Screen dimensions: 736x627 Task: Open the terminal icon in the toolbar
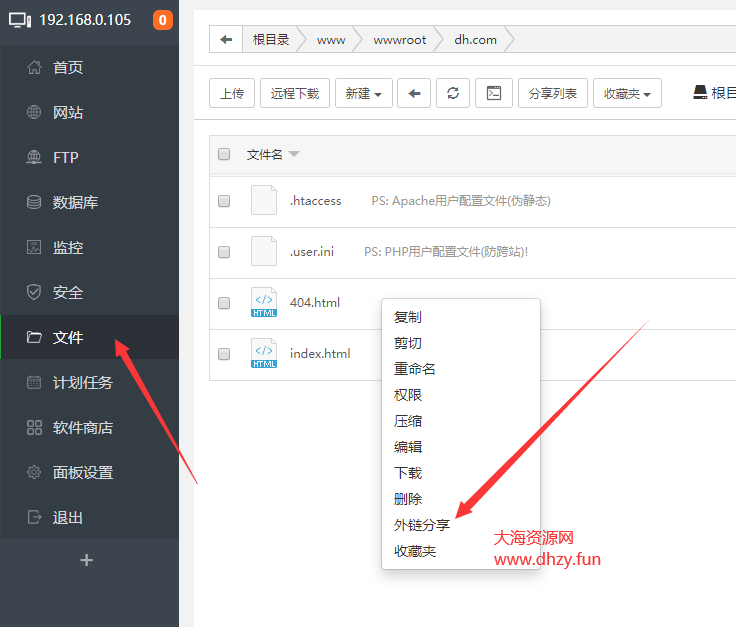point(493,93)
